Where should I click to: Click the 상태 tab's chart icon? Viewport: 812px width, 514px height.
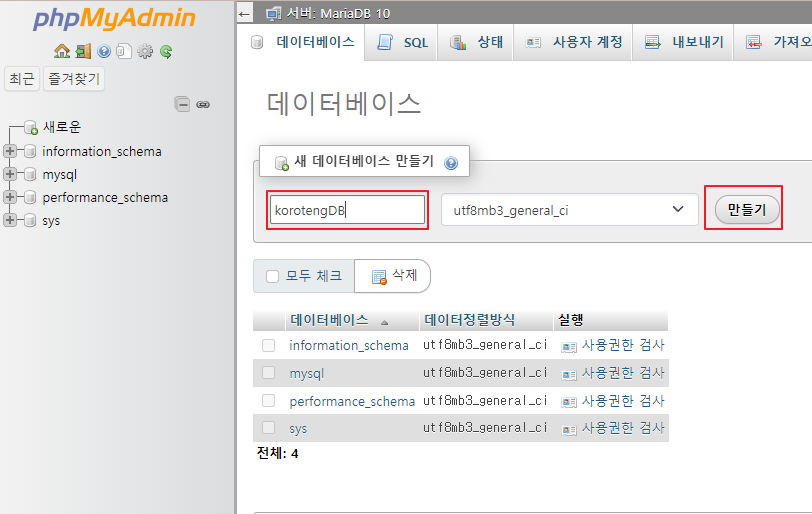[x=458, y=42]
